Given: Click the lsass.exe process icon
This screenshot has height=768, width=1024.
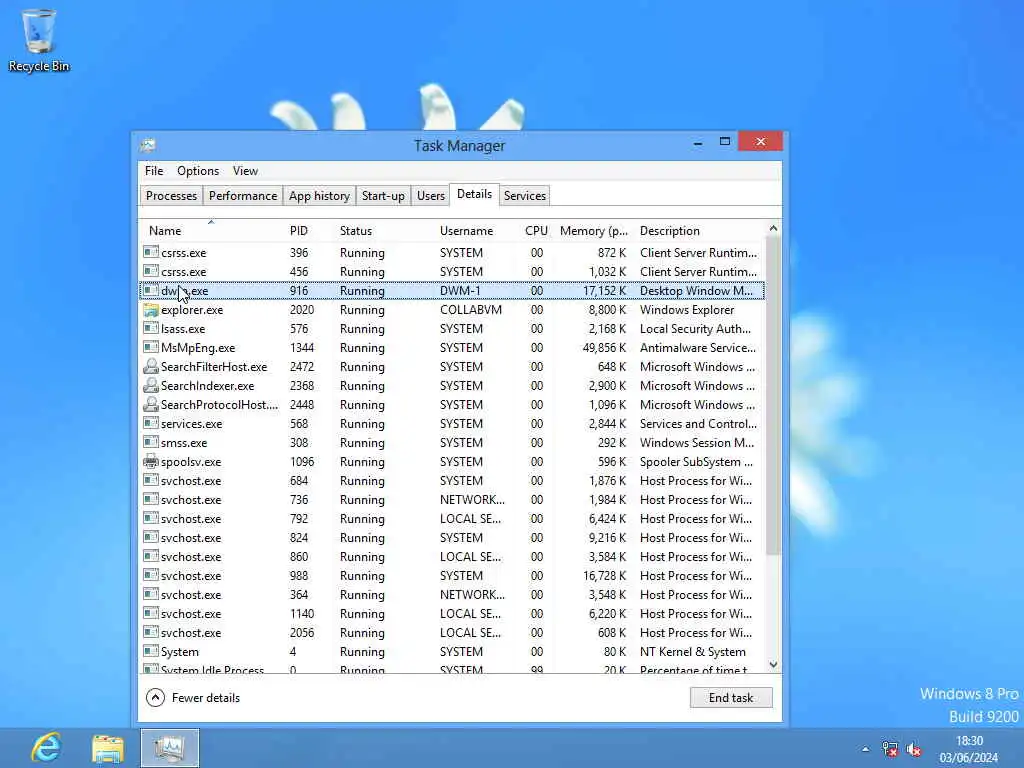Looking at the screenshot, I should (151, 328).
